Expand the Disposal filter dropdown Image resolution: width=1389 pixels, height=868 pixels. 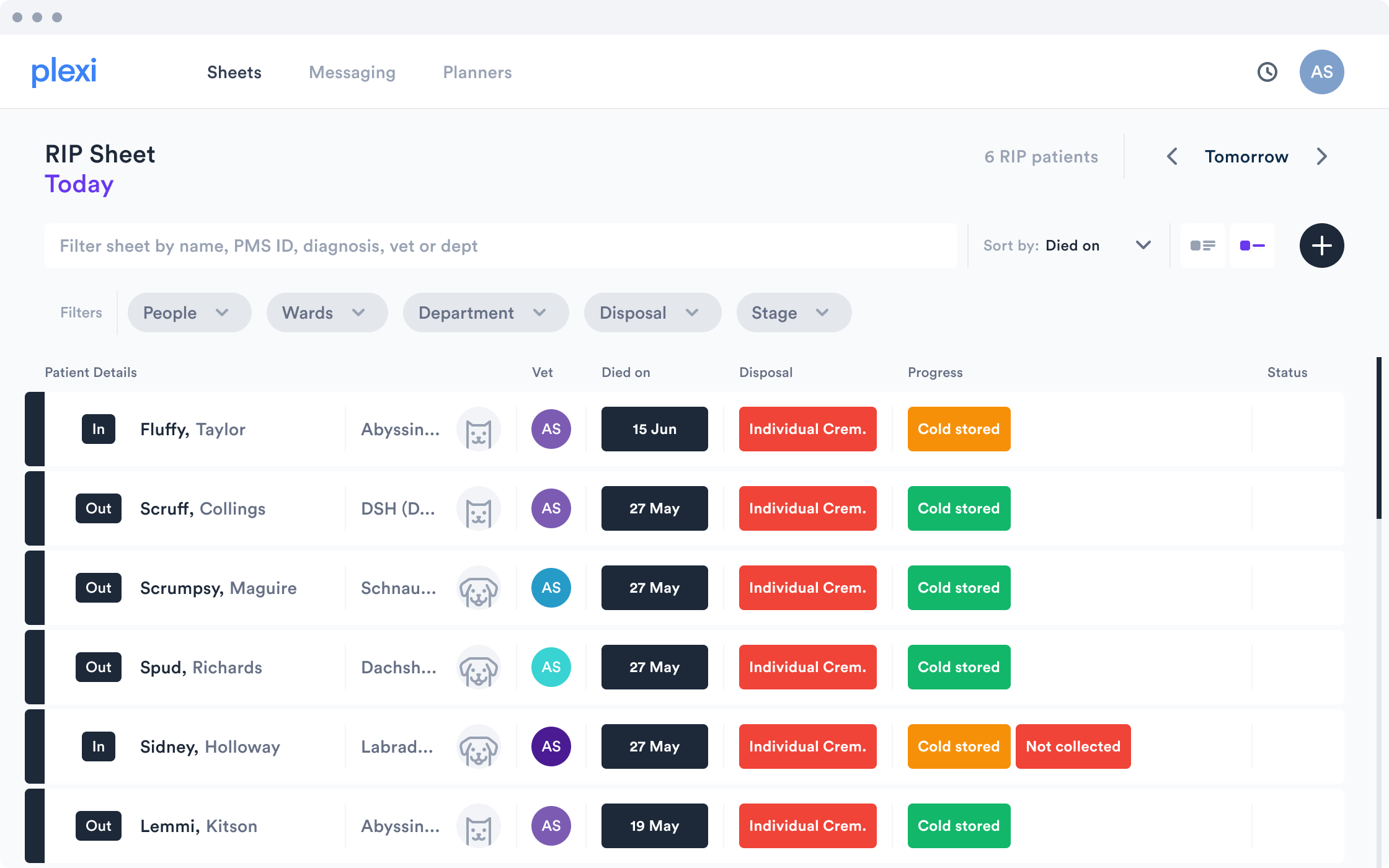click(652, 312)
